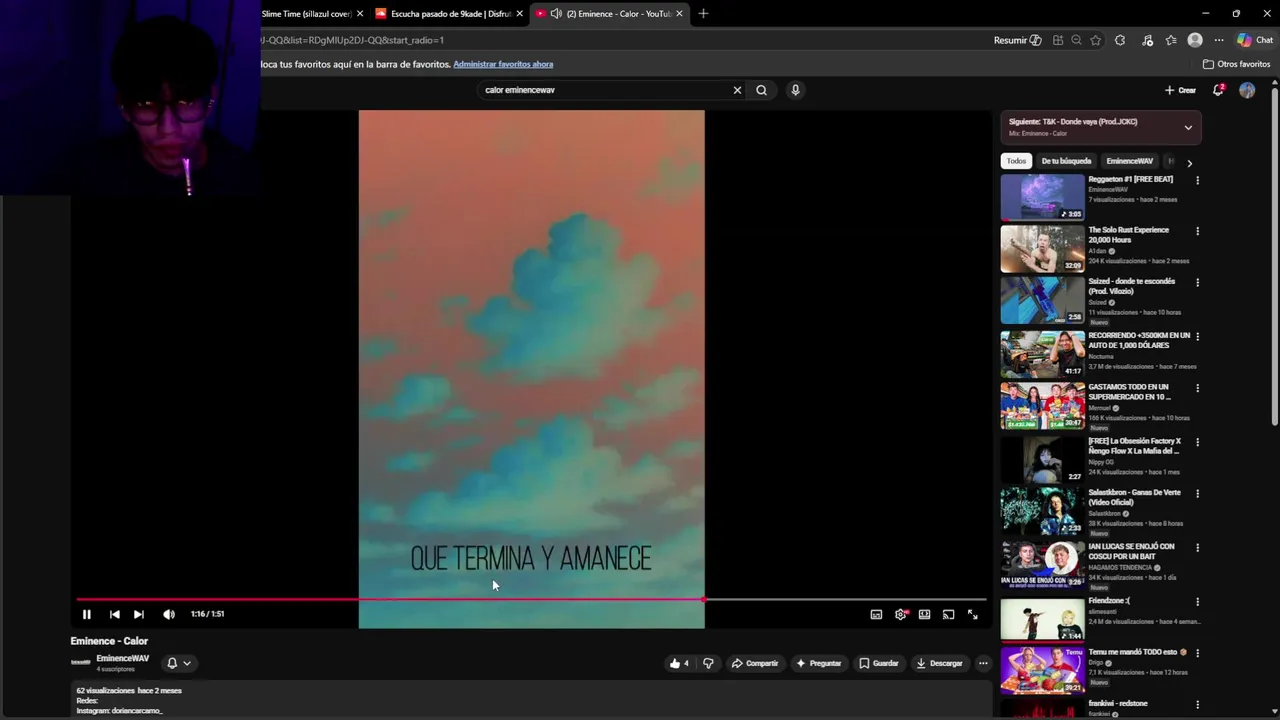The width and height of the screenshot is (1280, 720).
Task: Open notification bell dropdown for EminenceWAV
Action: (178, 663)
